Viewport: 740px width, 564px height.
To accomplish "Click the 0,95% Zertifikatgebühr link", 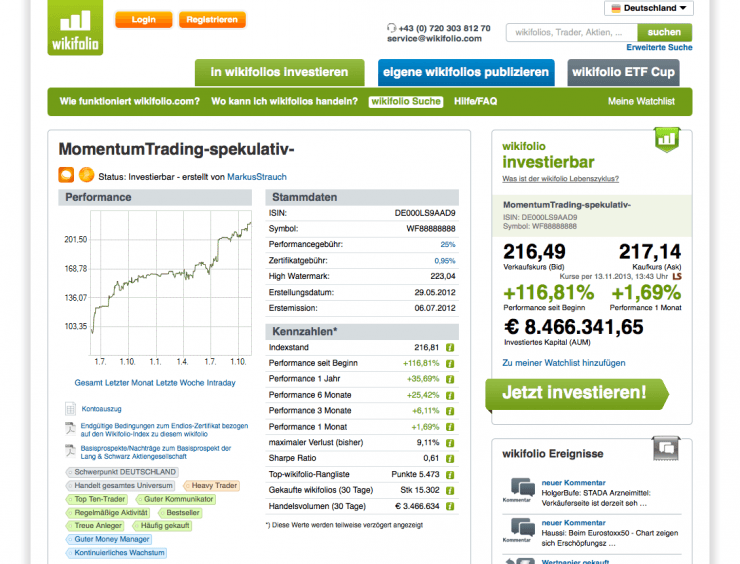I will [445, 261].
